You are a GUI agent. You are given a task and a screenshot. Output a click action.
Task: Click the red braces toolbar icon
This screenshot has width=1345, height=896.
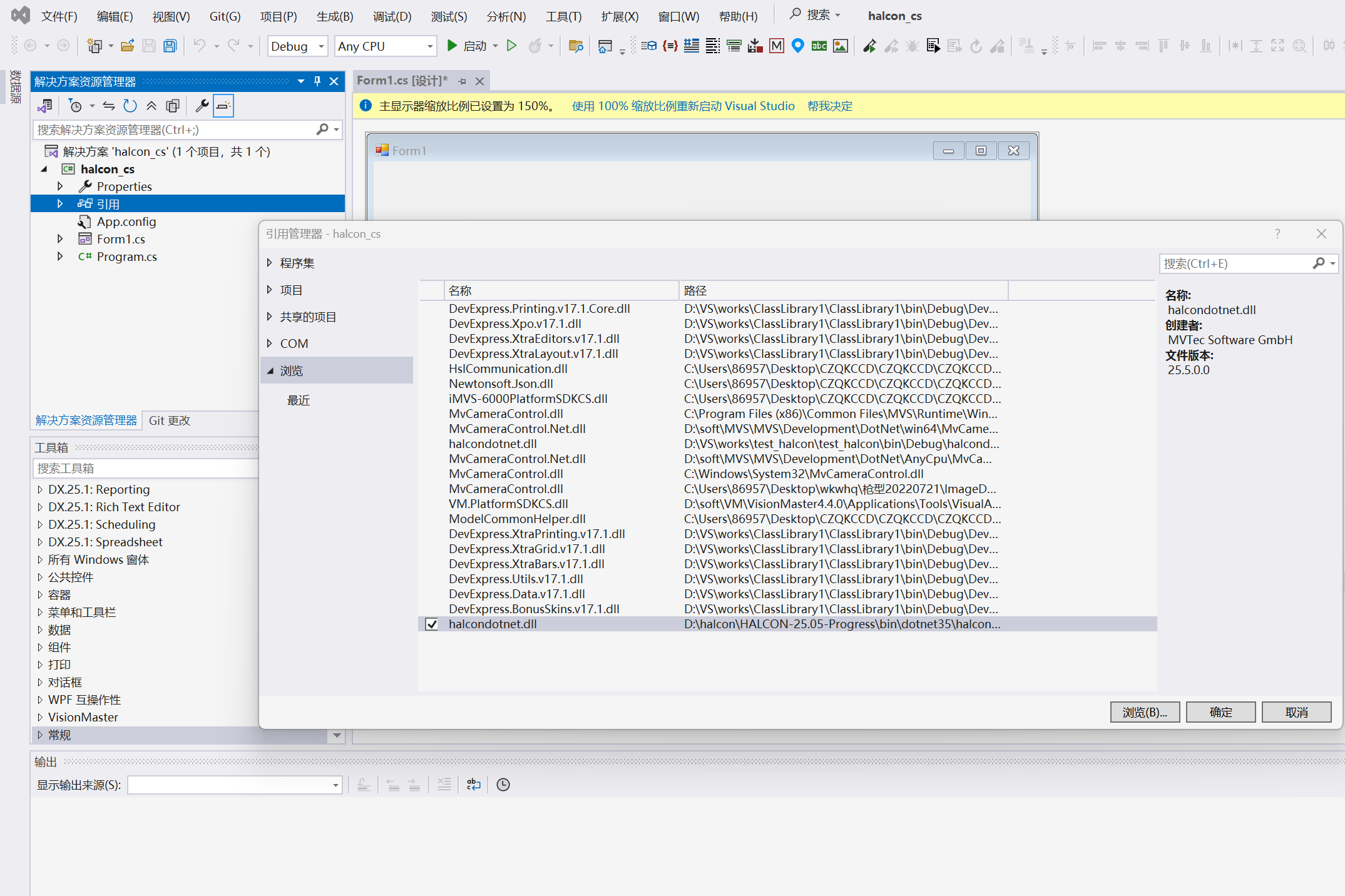[670, 46]
